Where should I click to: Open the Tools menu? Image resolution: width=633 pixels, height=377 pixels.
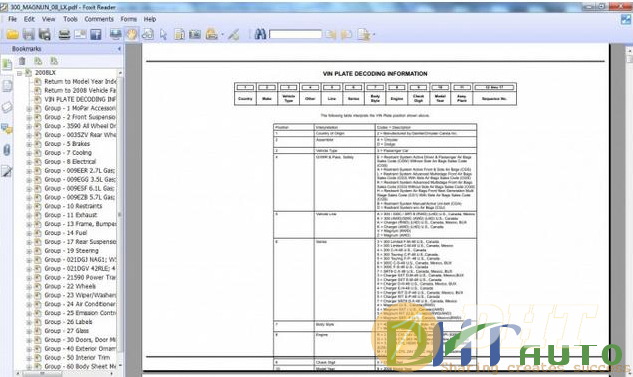point(70,19)
